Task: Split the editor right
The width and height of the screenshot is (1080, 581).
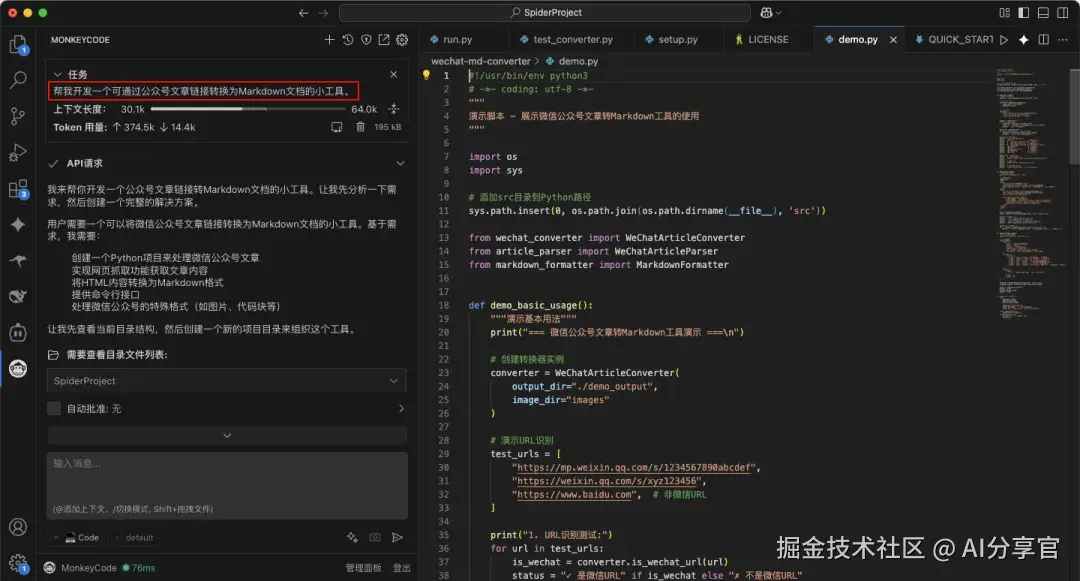Action: (x=1043, y=40)
